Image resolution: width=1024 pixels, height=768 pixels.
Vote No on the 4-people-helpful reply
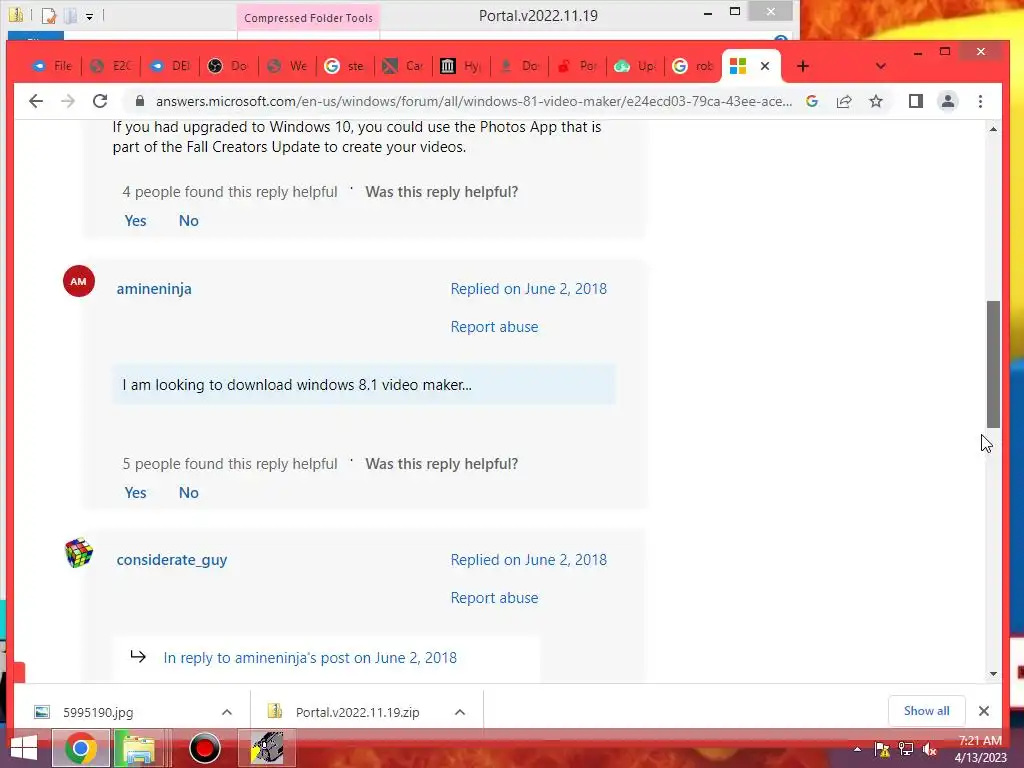coord(189,221)
